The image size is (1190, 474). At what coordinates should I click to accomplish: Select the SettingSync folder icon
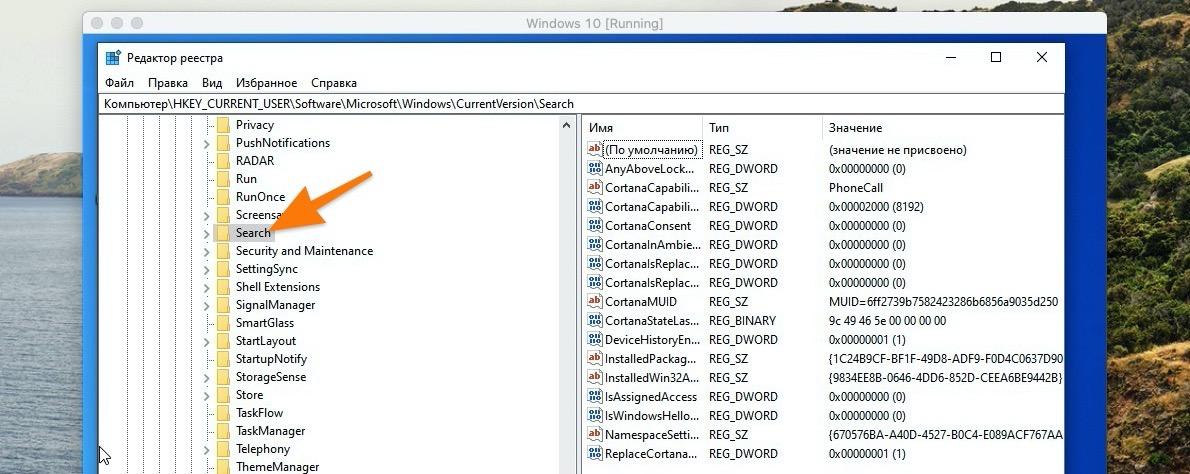[x=223, y=268]
